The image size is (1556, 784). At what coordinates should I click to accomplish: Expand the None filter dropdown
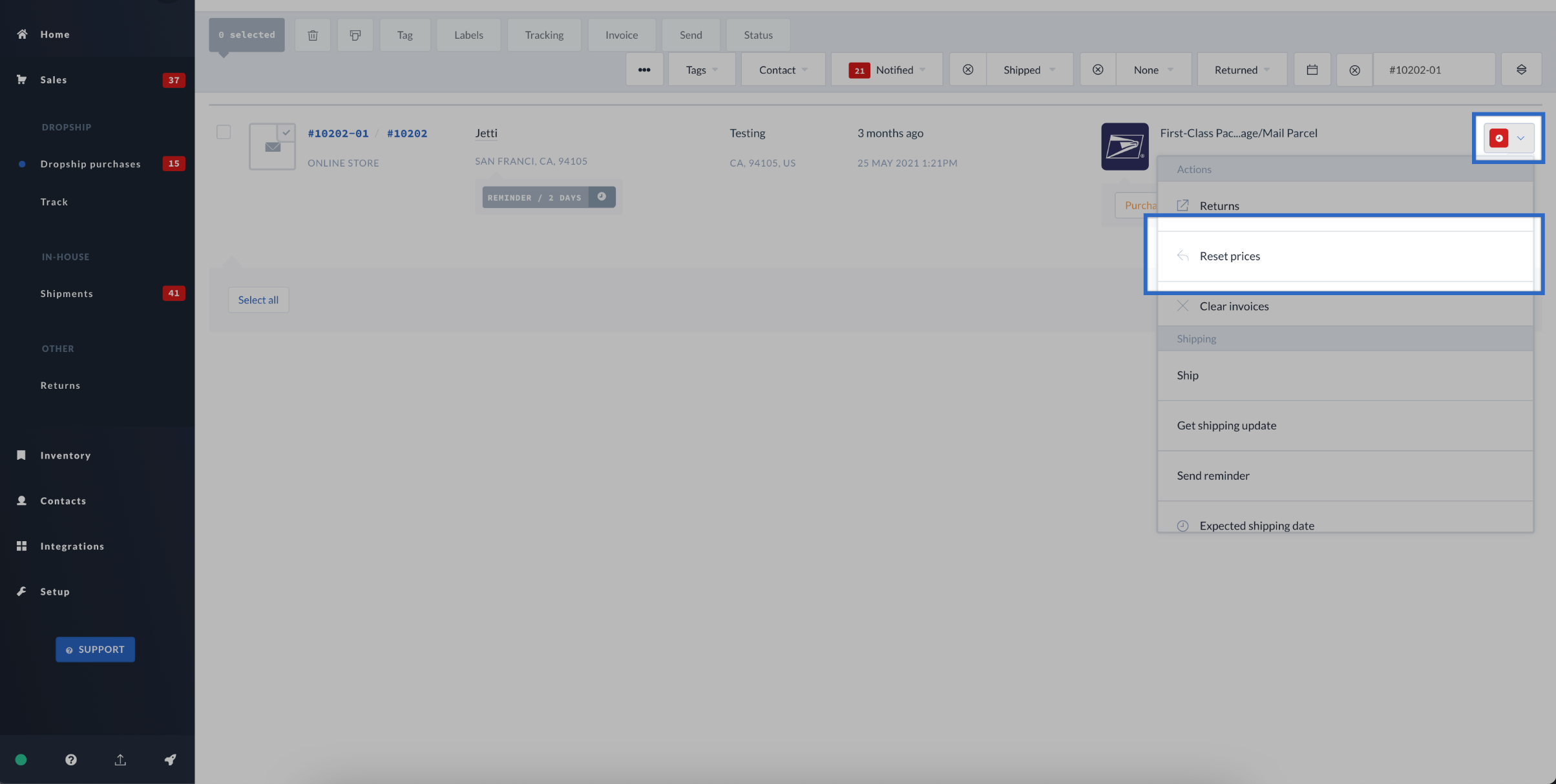point(1153,70)
